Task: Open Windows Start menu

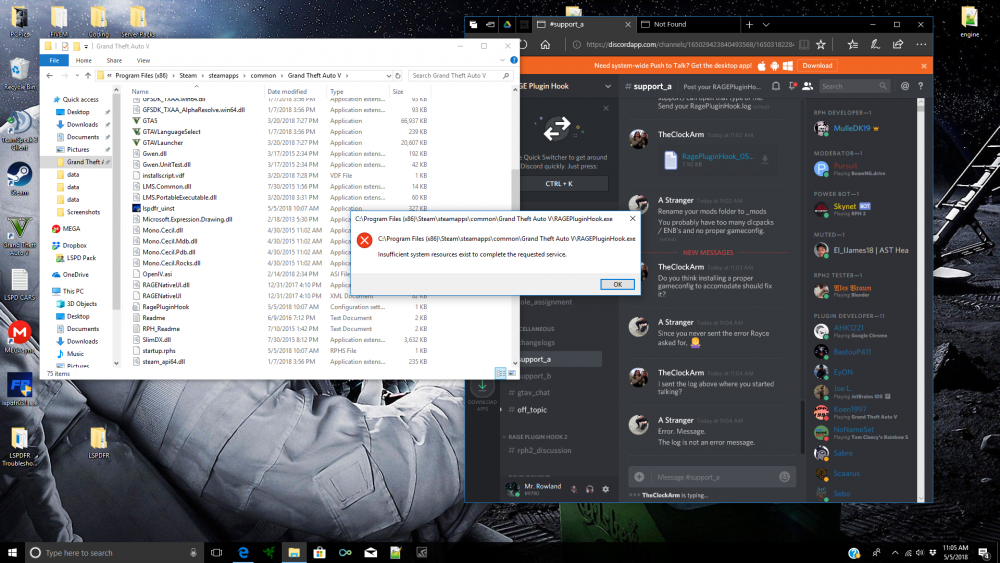Action: tap(12, 552)
